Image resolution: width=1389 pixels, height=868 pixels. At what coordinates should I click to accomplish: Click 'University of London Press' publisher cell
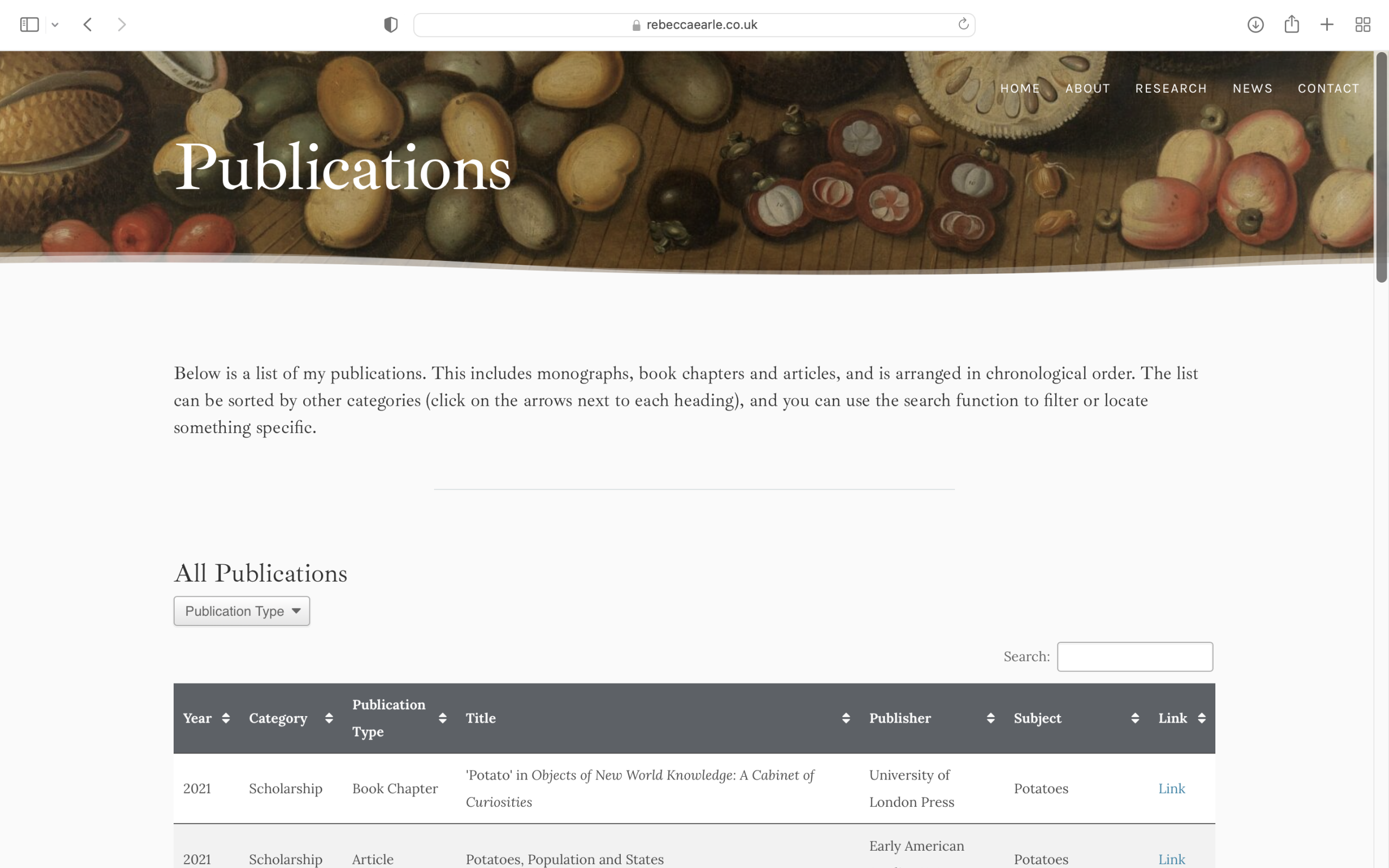tap(912, 788)
